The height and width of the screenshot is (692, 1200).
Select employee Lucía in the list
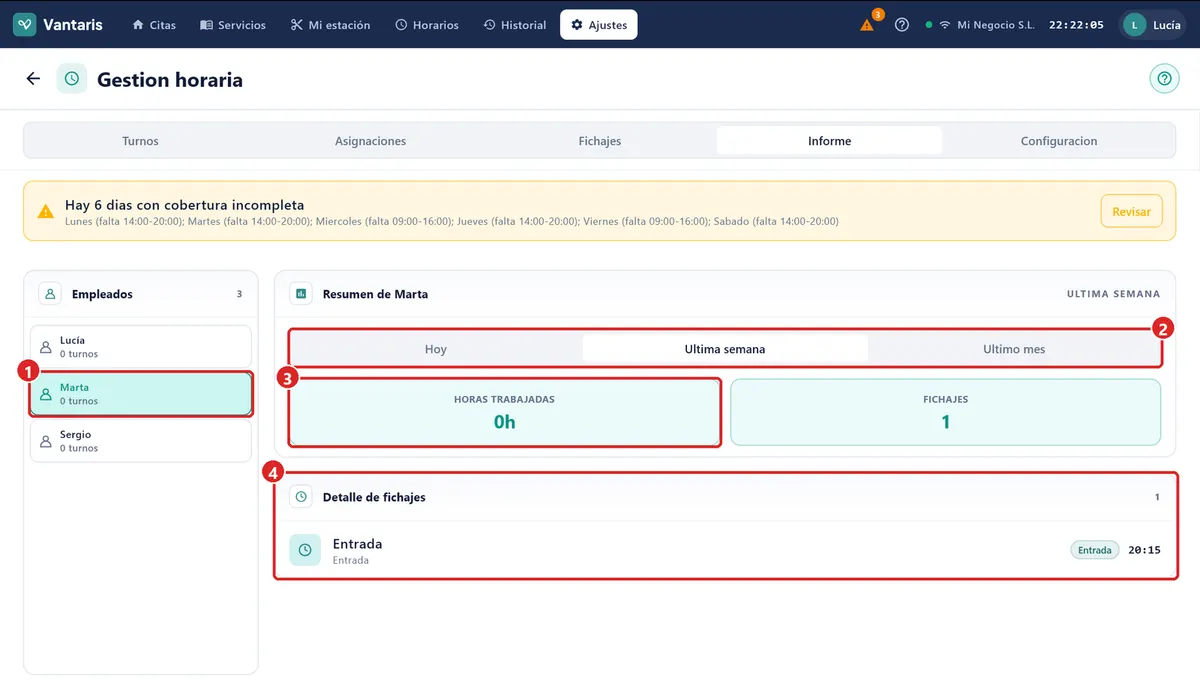(x=141, y=347)
